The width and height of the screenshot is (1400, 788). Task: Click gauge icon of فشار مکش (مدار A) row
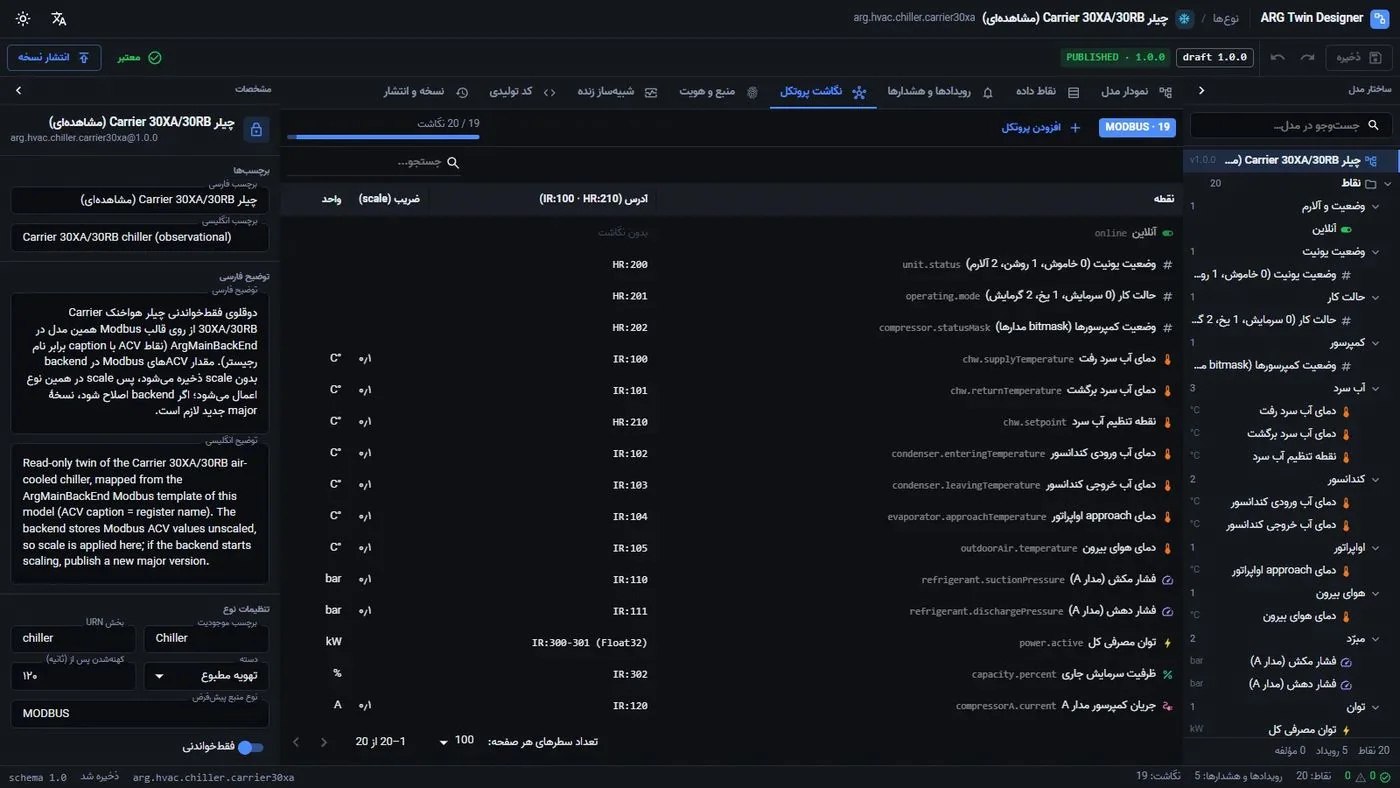click(1167, 580)
